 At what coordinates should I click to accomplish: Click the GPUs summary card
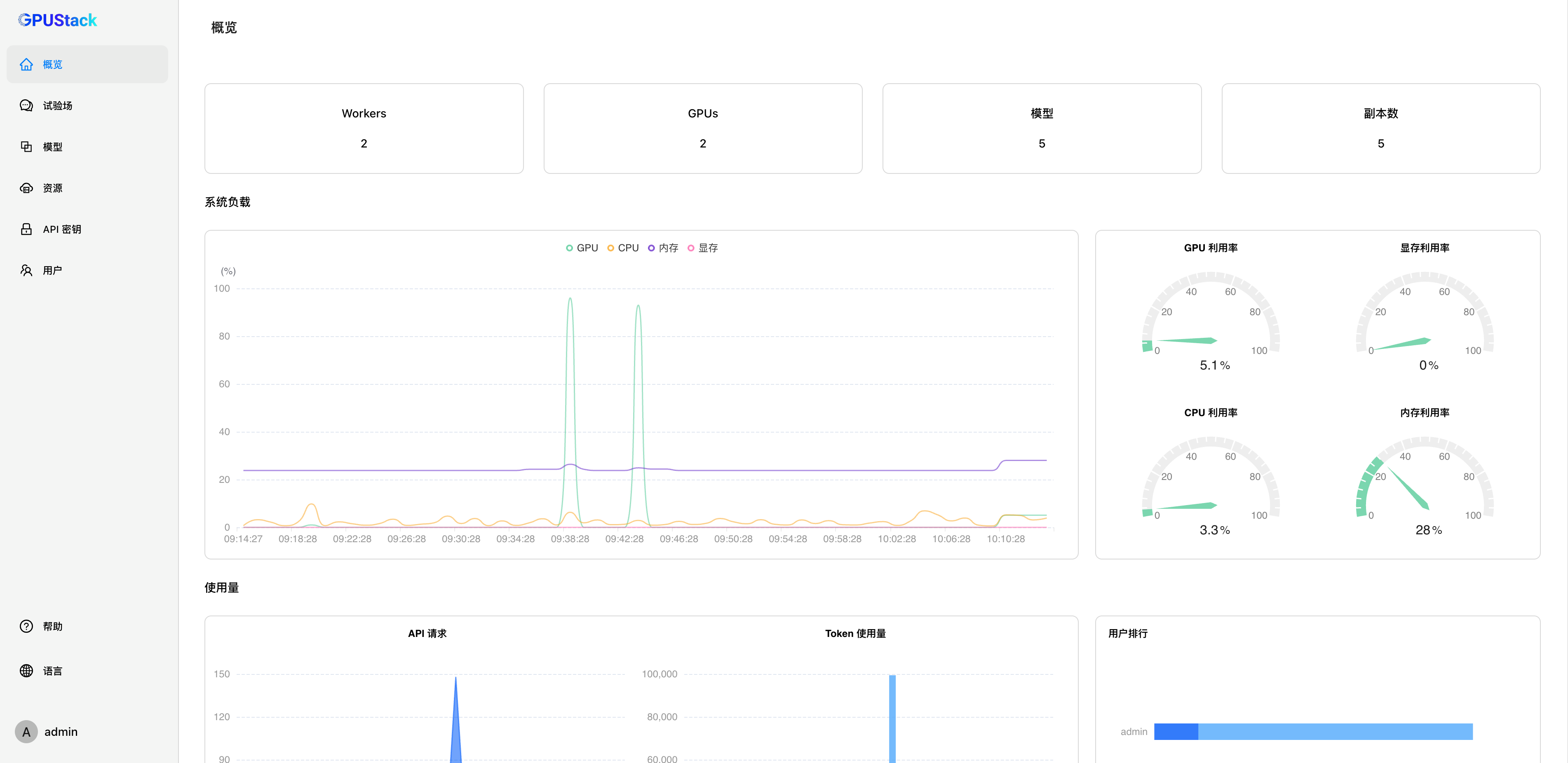click(x=702, y=129)
